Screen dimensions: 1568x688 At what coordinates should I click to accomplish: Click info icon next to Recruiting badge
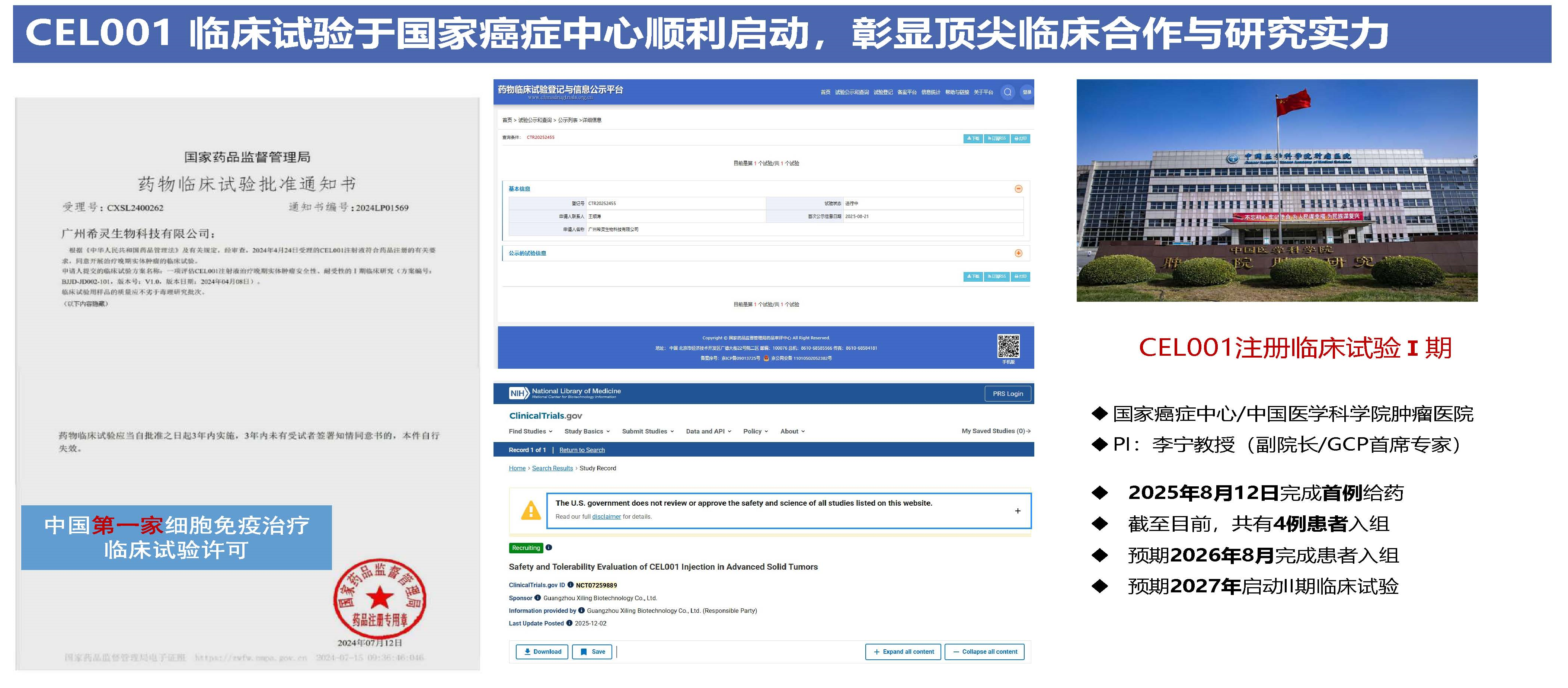pos(549,547)
